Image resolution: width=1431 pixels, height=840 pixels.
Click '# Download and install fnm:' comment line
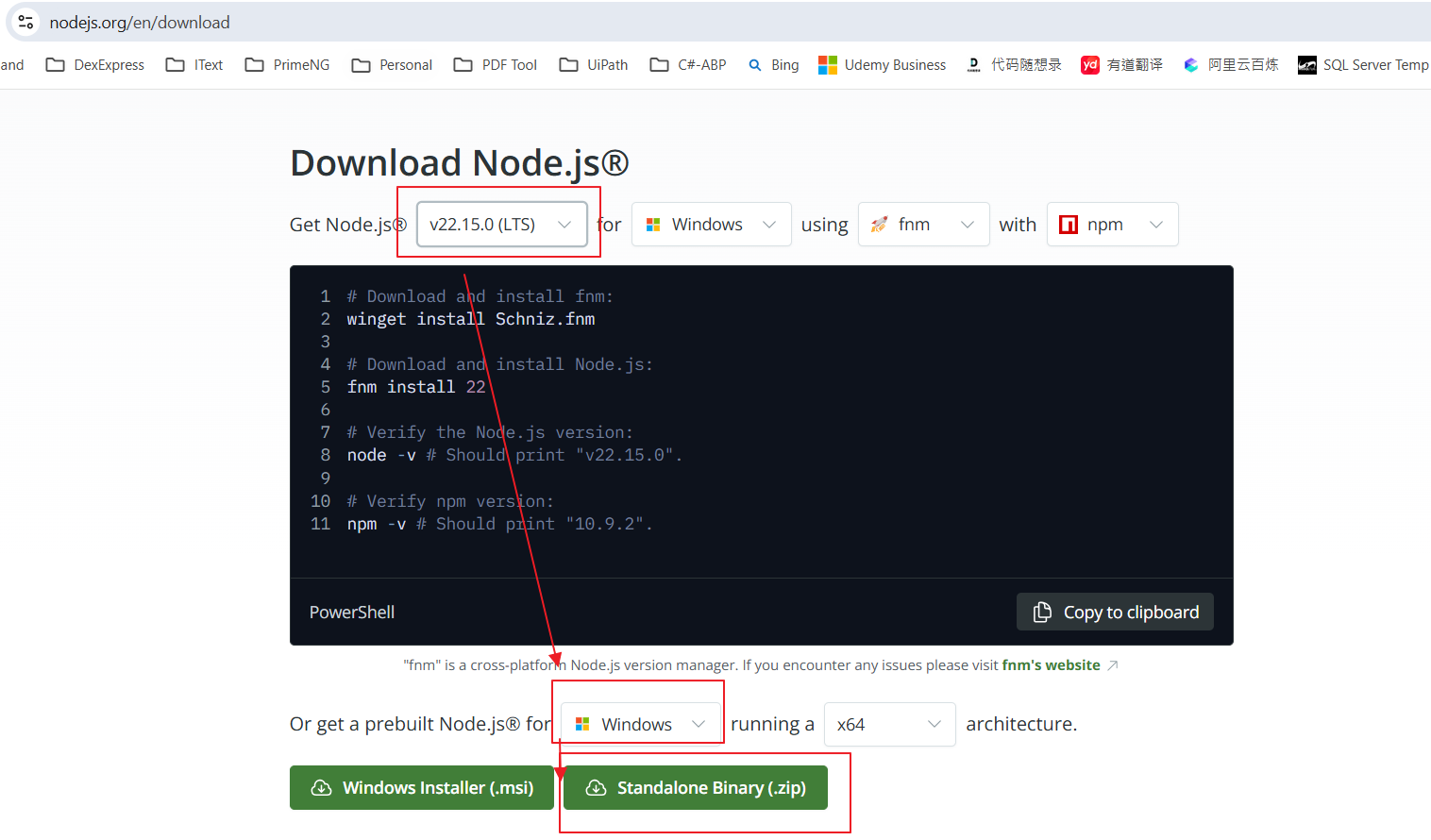tap(480, 296)
